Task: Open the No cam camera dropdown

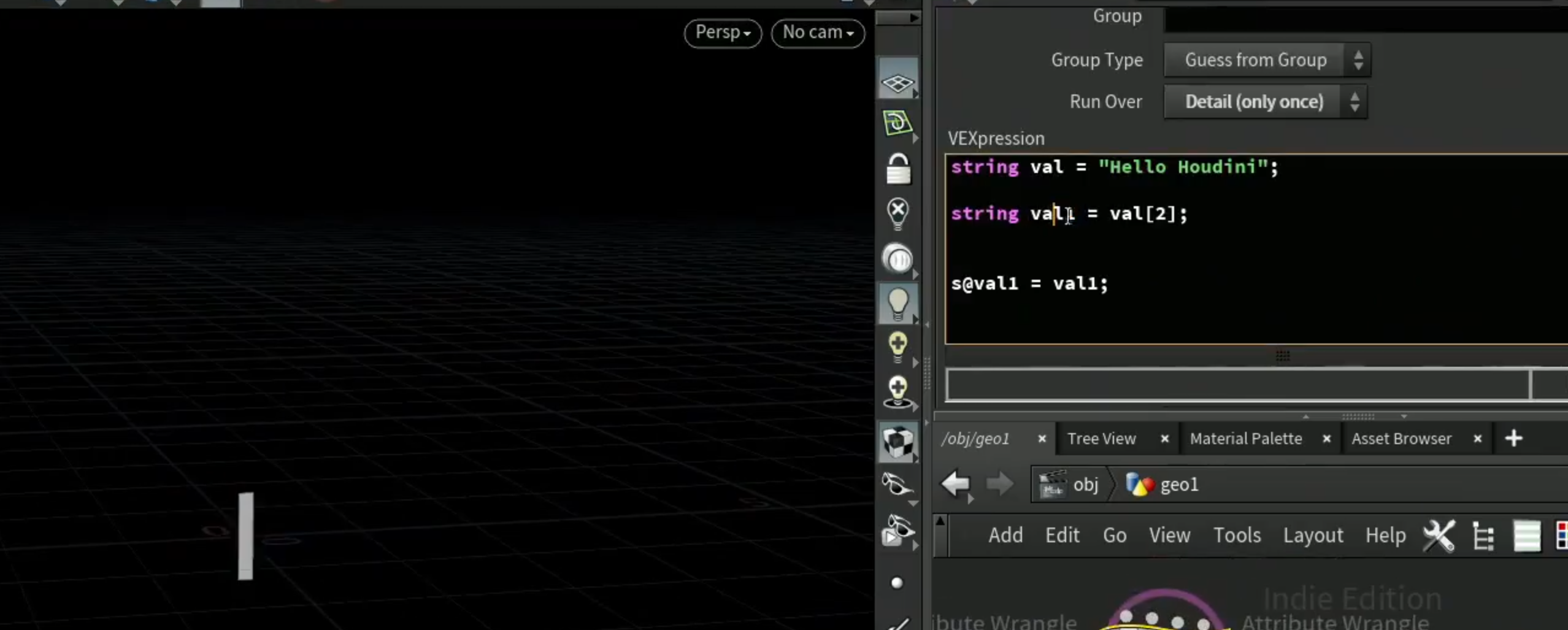Action: (818, 33)
